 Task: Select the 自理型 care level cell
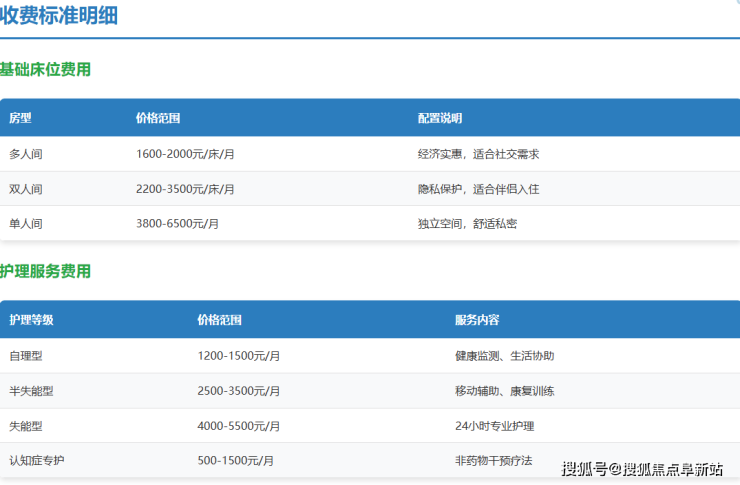pos(26,356)
